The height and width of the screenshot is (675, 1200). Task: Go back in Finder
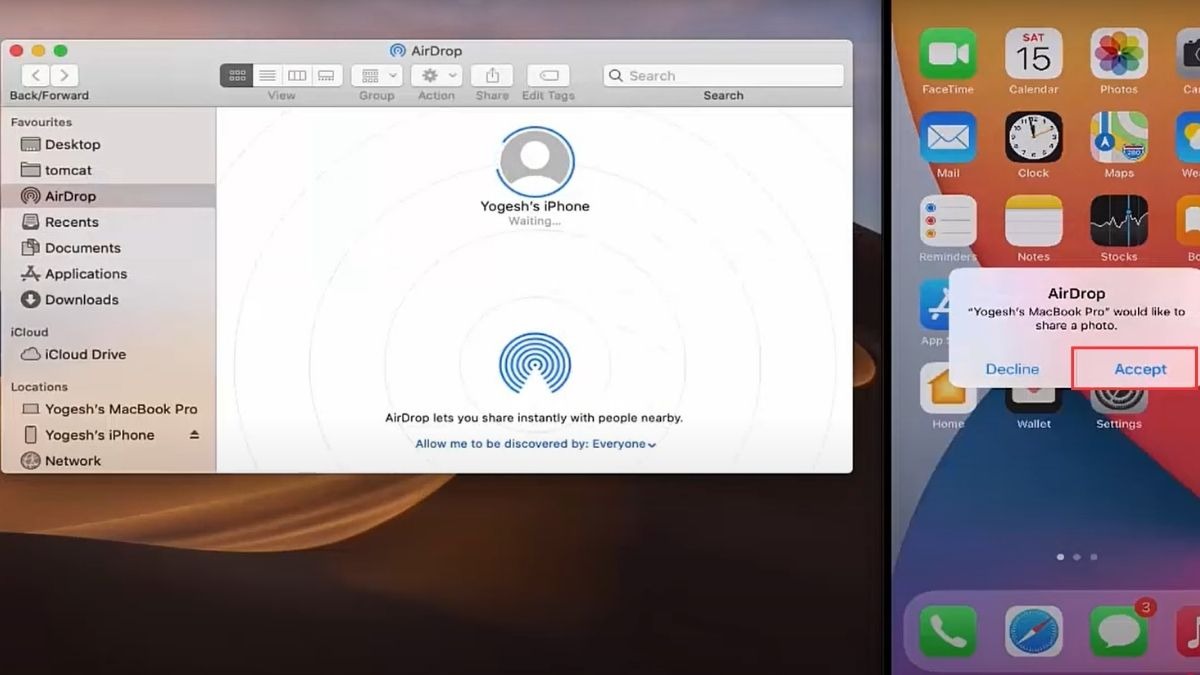pyautogui.click(x=36, y=75)
